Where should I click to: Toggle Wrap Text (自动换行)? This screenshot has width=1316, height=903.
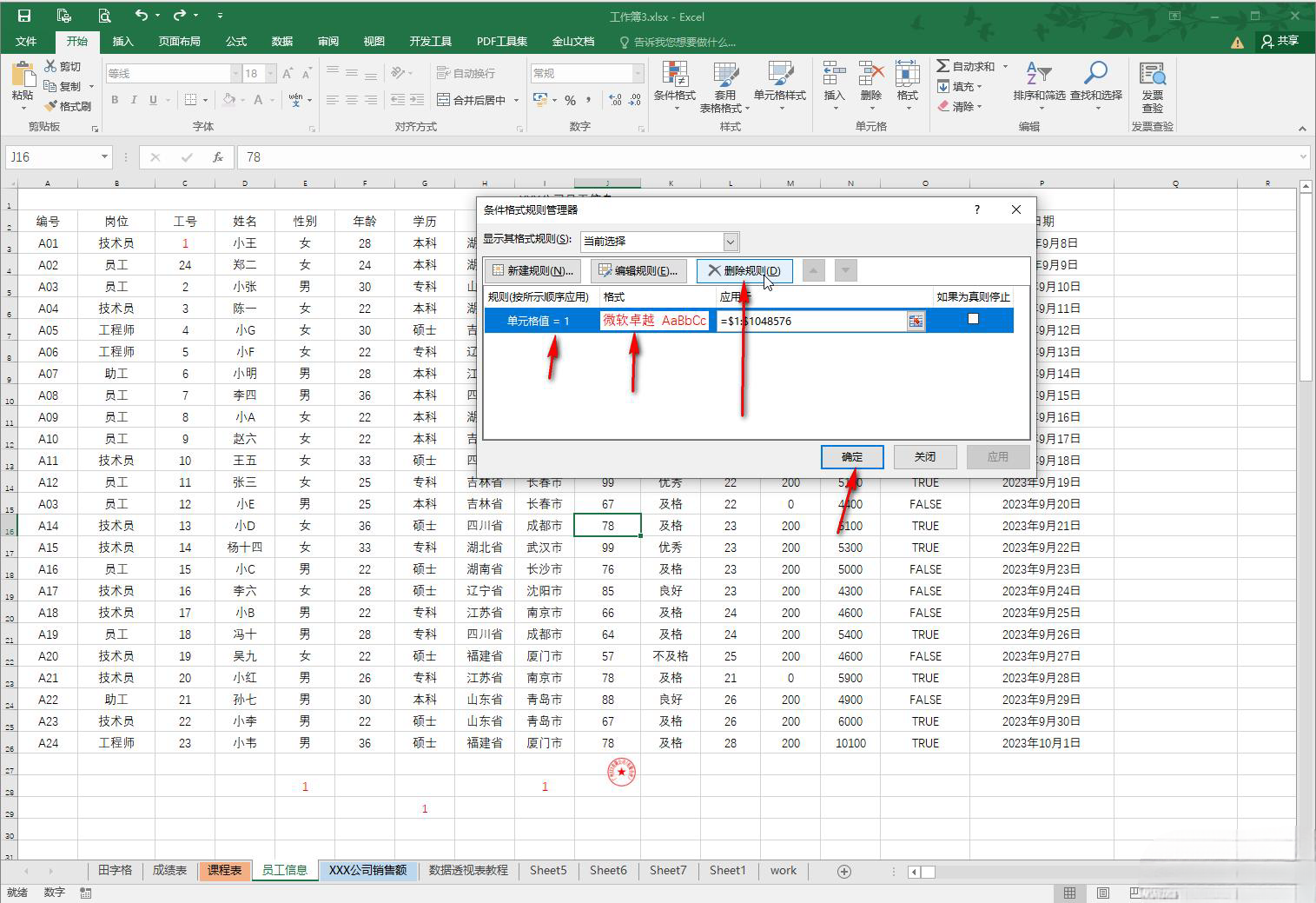tap(466, 73)
